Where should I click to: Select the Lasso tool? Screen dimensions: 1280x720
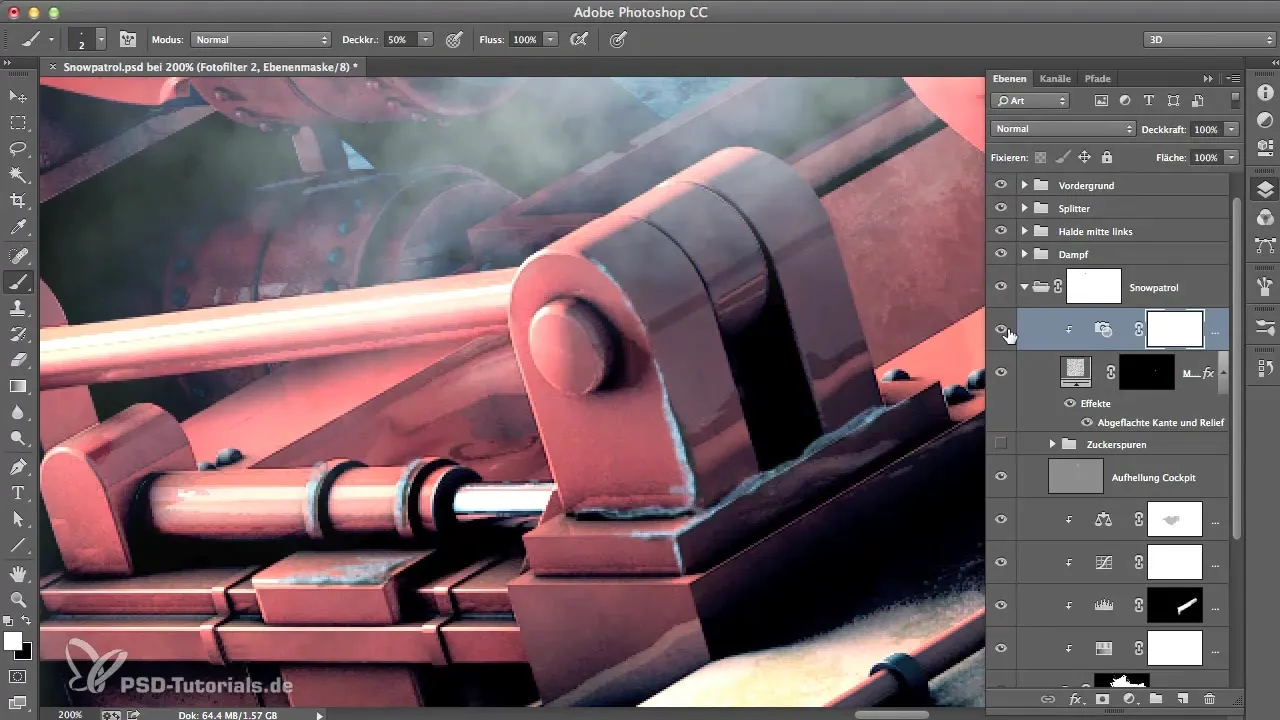tap(17, 149)
